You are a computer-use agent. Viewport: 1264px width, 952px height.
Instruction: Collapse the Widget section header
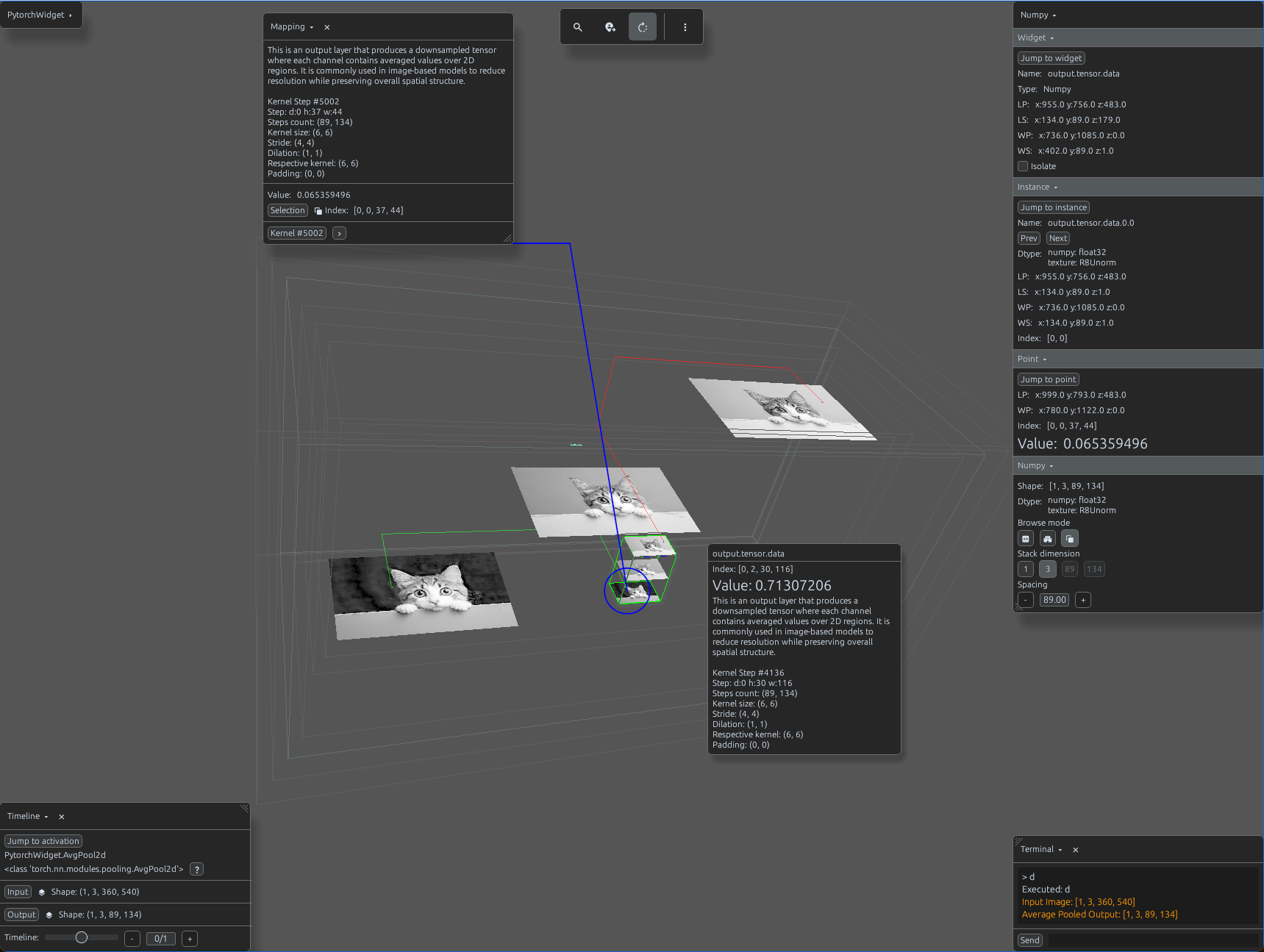point(1035,37)
